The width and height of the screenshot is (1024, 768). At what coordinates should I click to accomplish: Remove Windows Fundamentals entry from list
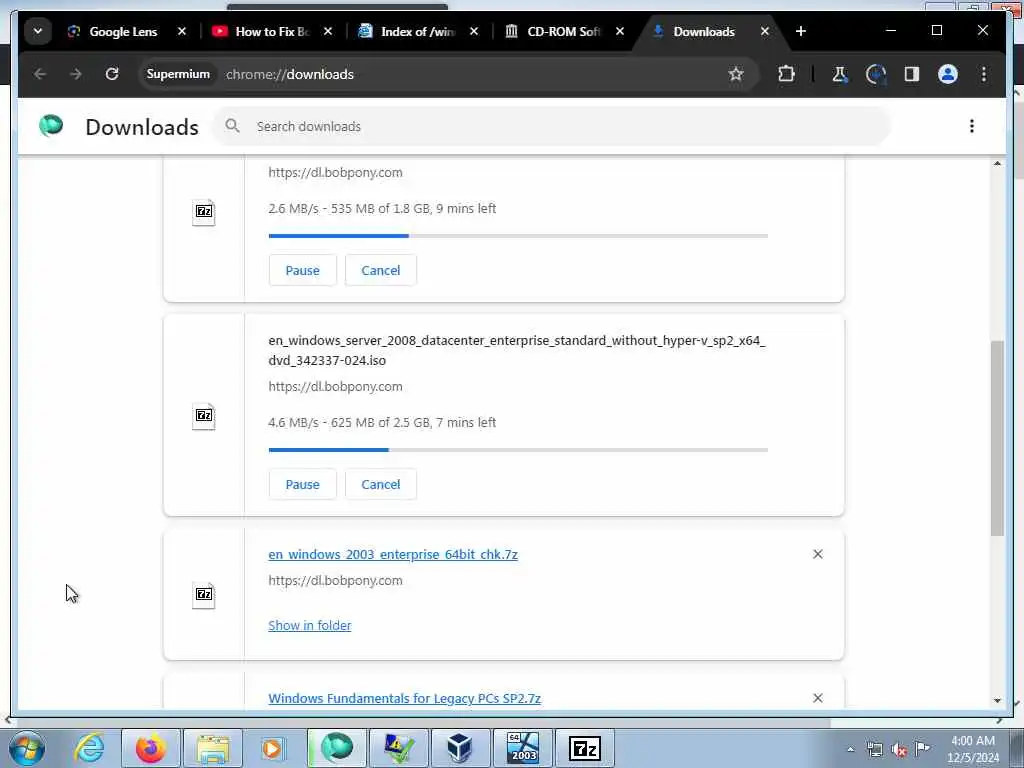click(x=818, y=698)
